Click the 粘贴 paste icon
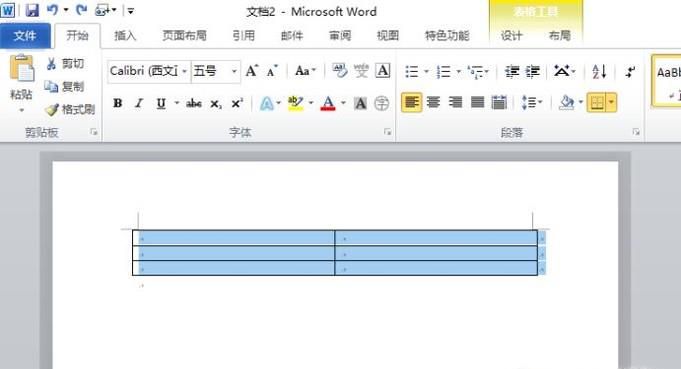This screenshot has width=681, height=369. pos(21,69)
